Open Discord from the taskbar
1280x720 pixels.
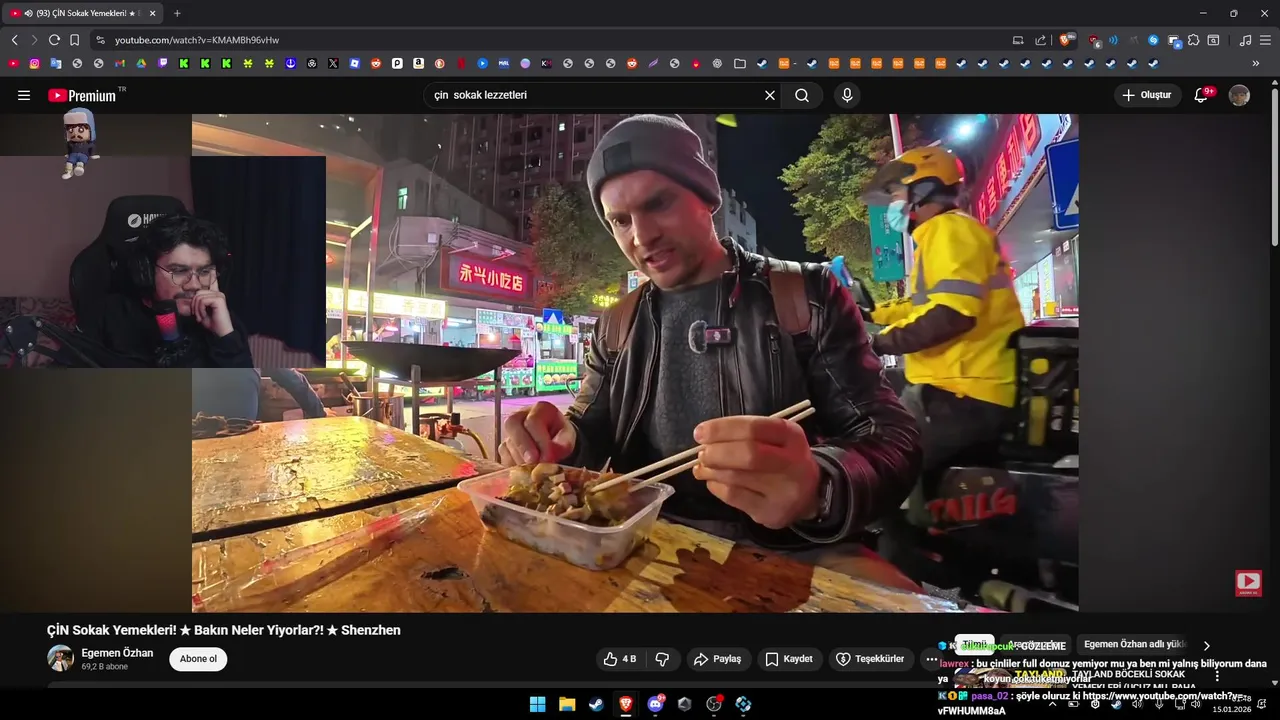[x=655, y=704]
